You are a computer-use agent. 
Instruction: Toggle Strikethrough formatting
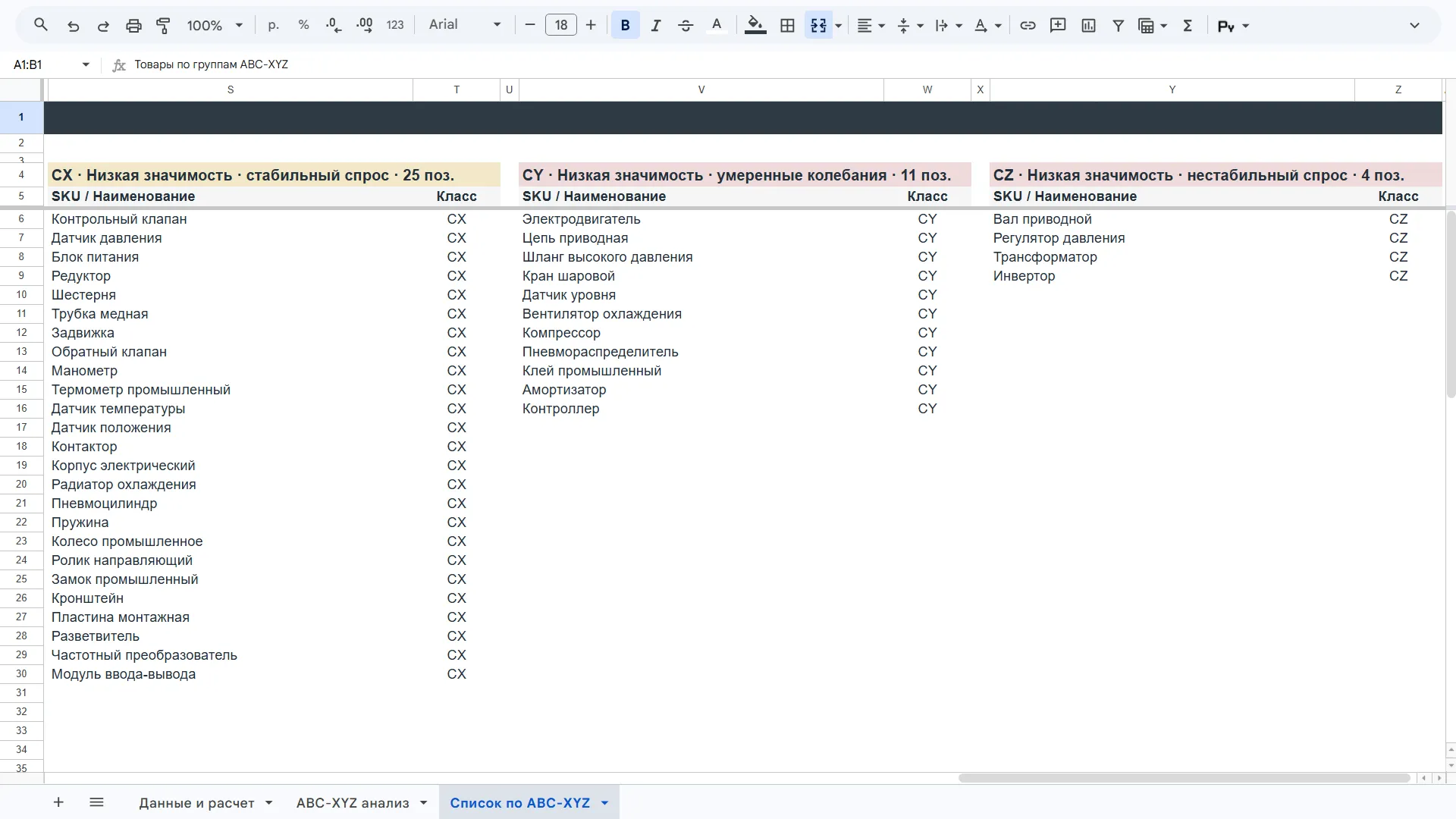686,25
